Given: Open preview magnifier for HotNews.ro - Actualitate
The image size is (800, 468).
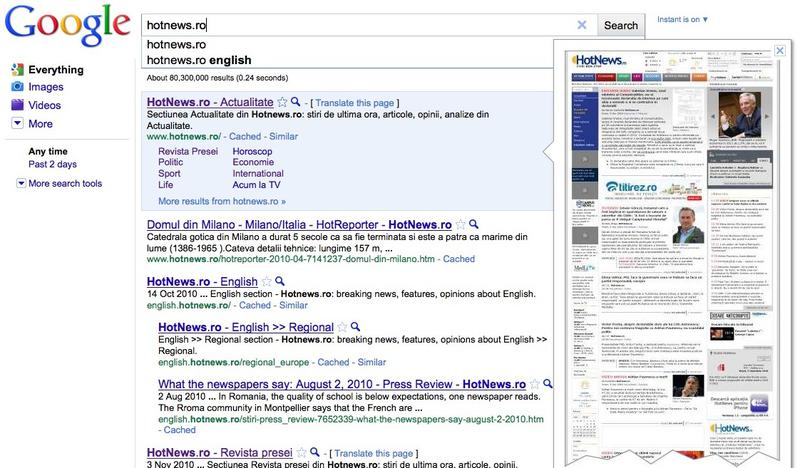Looking at the screenshot, I should pos(295,102).
